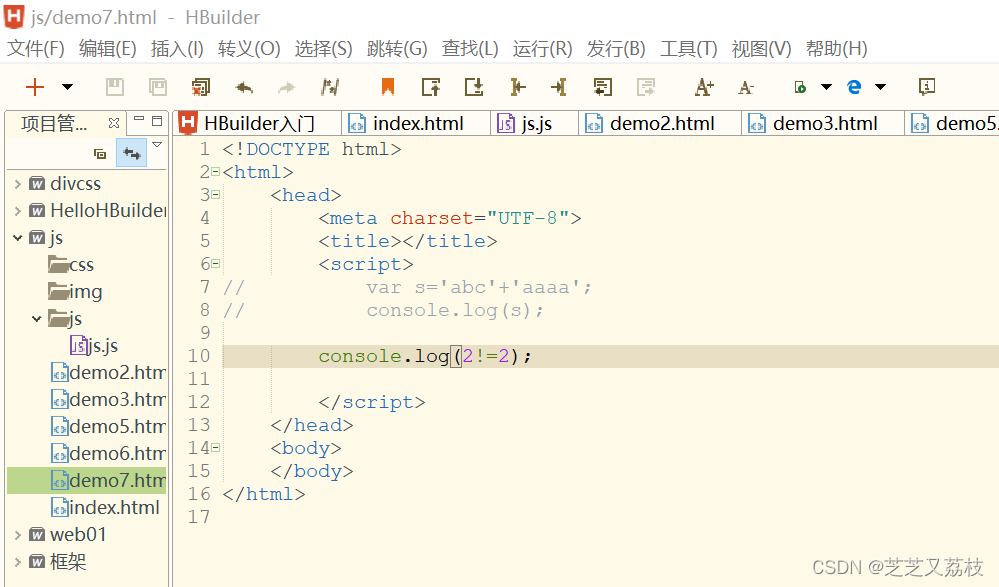Close the project manager panel tab
999x587 pixels.
point(114,123)
